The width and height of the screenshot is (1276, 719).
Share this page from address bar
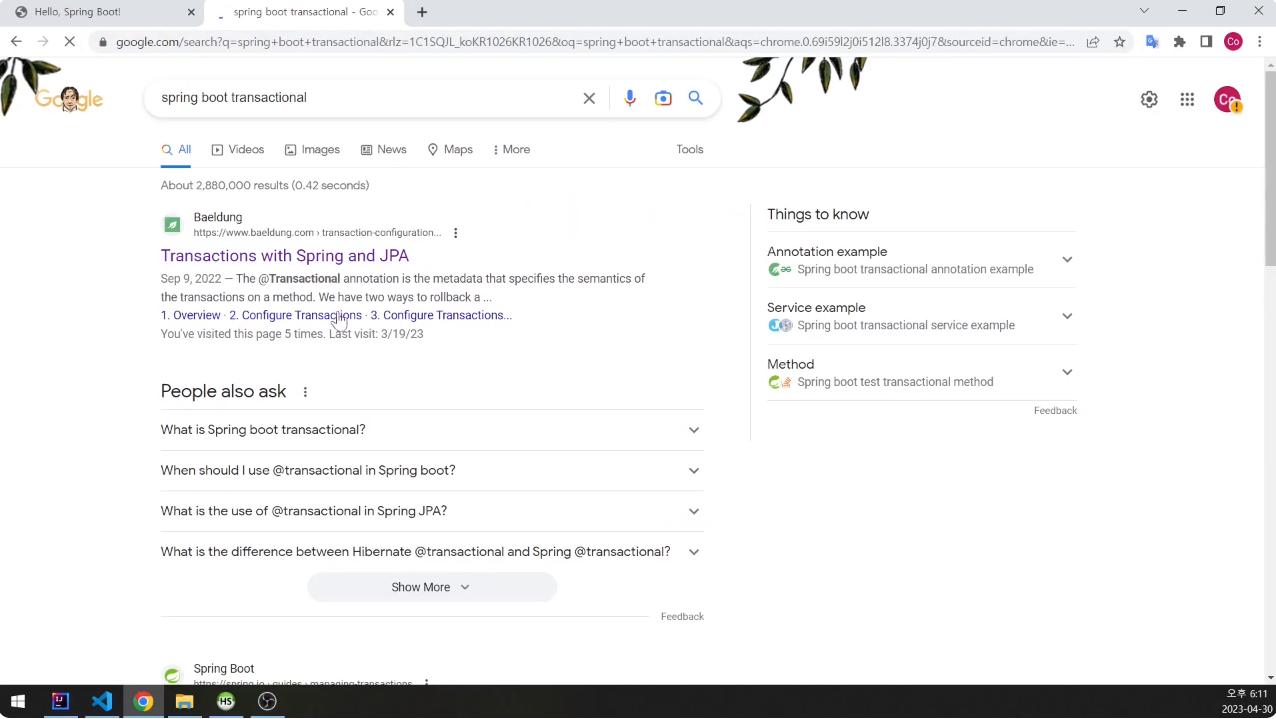[1093, 41]
